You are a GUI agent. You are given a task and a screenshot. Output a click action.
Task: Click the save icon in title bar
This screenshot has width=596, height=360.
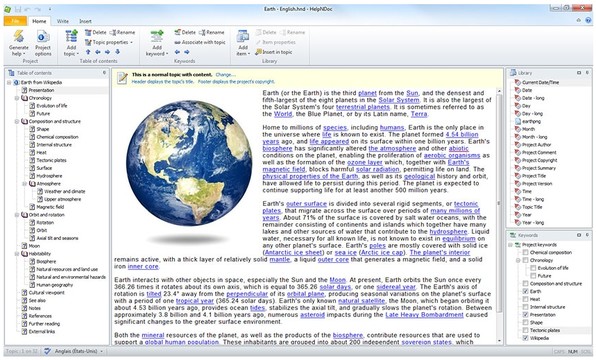click(18, 9)
